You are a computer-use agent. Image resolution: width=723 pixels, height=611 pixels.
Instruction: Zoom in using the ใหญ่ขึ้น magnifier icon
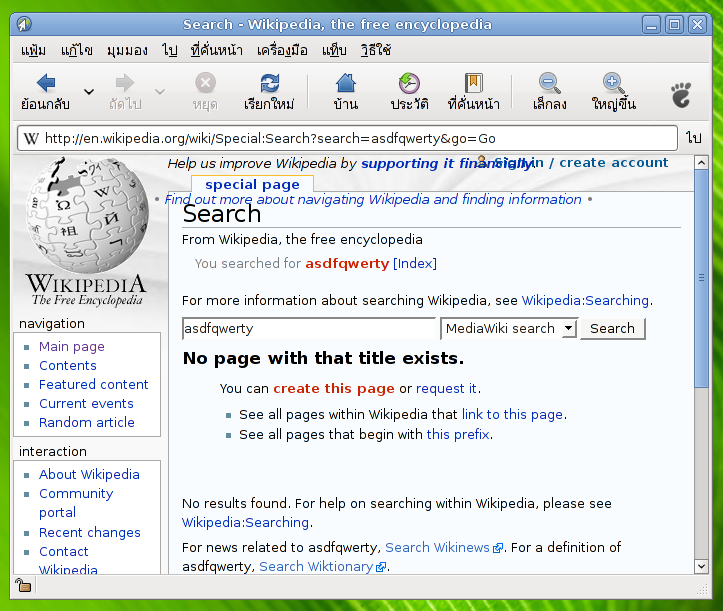click(614, 83)
